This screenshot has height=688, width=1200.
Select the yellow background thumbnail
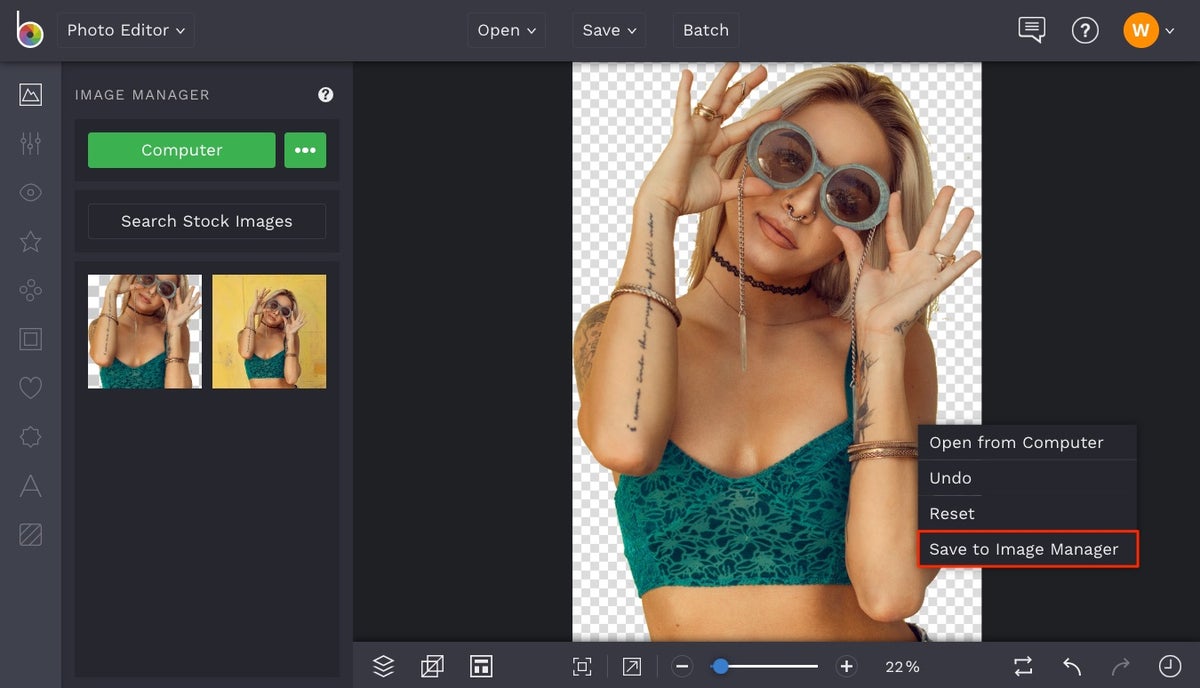(x=269, y=331)
